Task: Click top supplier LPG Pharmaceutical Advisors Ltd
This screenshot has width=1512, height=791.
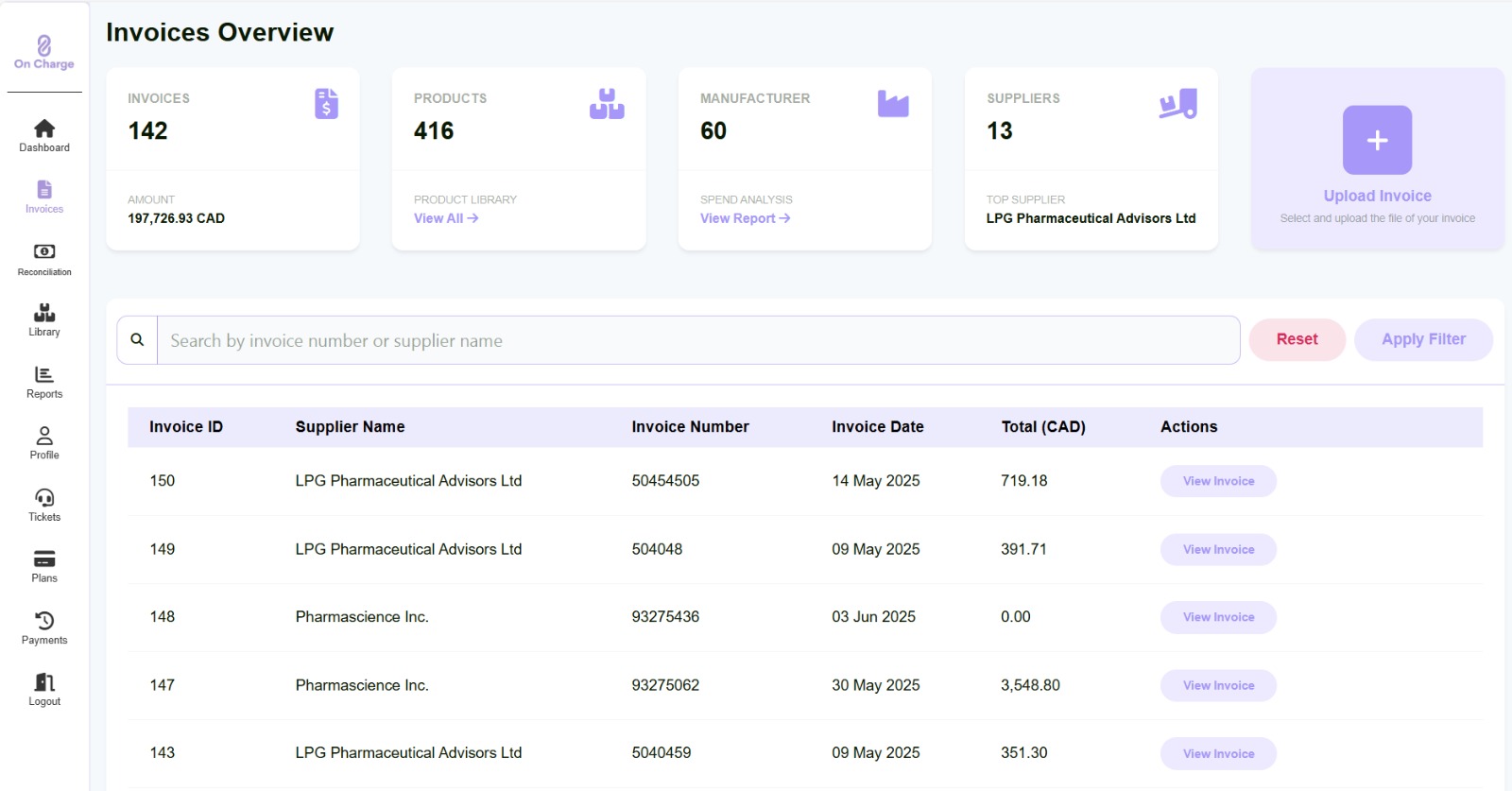Action: (1091, 218)
